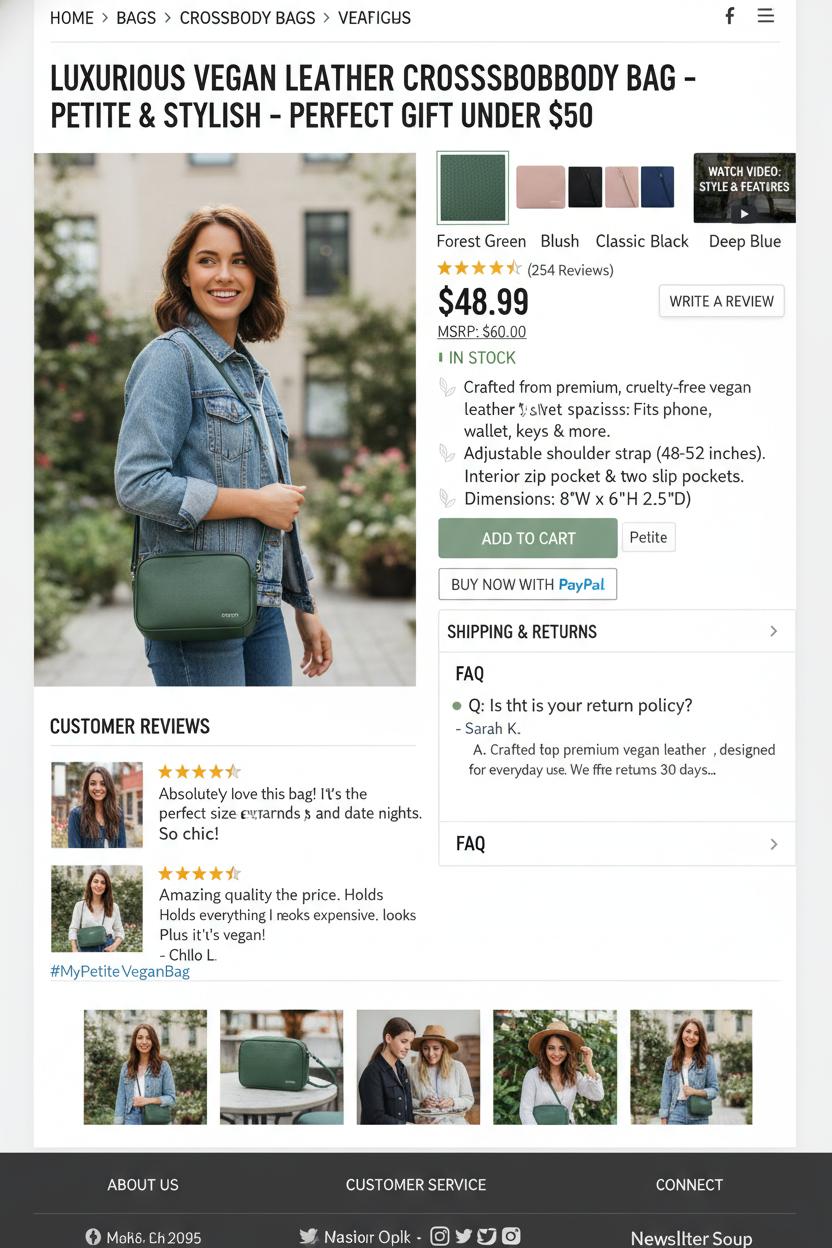Click the Add to Cart button
This screenshot has width=832, height=1248.
[528, 538]
